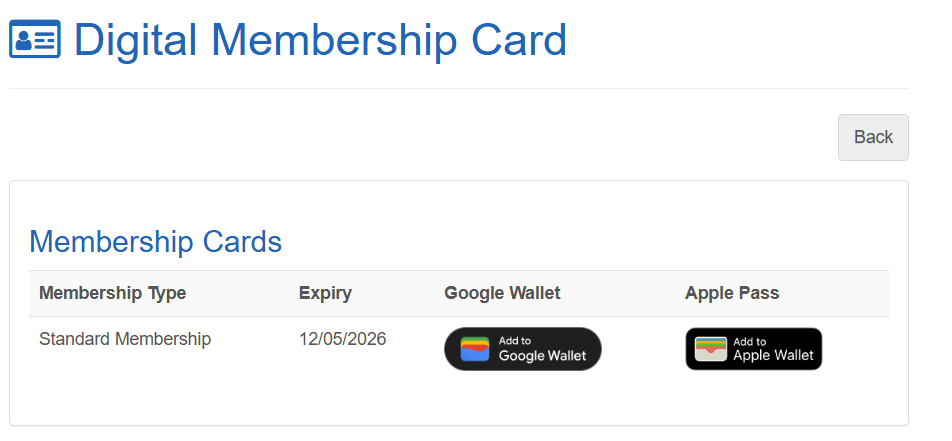Select the Standard Membership cell
Viewport: 952px width, 441px height.
(x=125, y=339)
